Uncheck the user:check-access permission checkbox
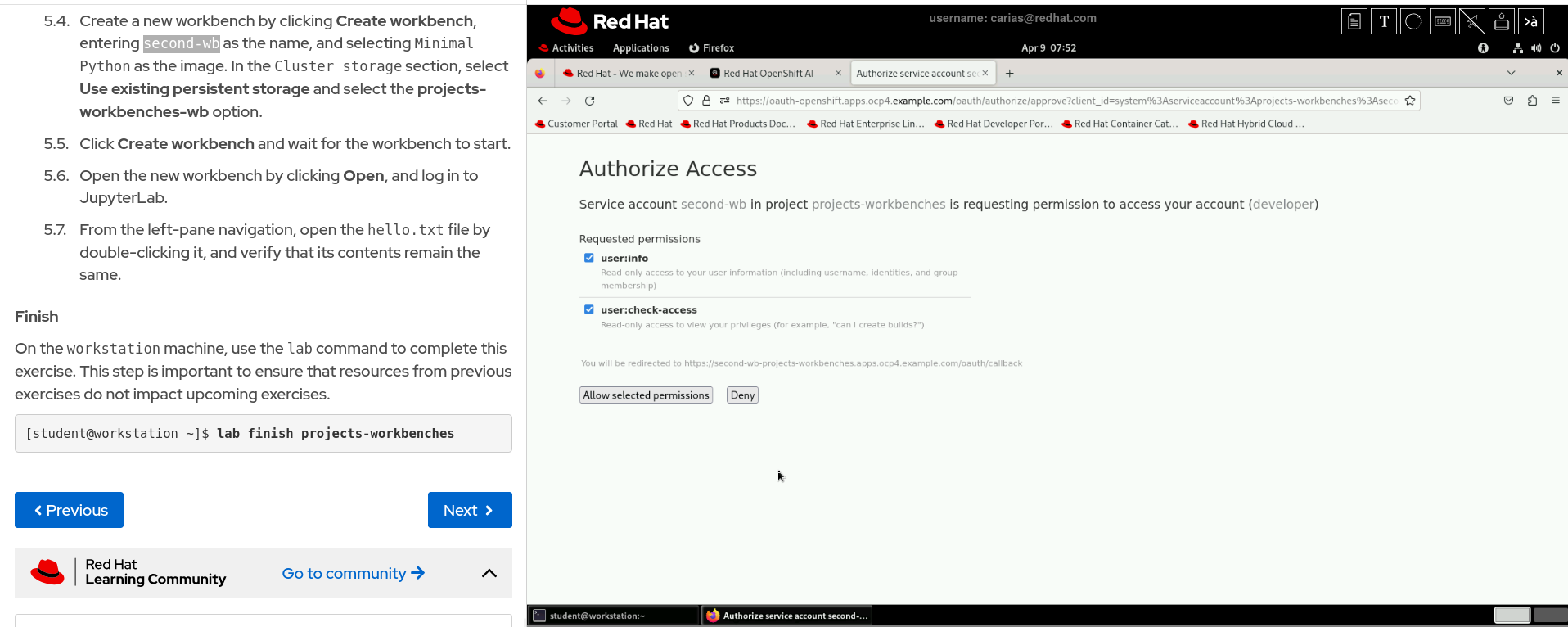Screen dimensions: 1568x627 [x=589, y=309]
